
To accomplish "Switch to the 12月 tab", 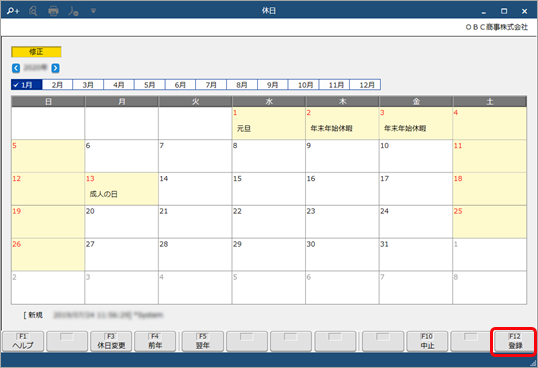I will click(x=365, y=85).
